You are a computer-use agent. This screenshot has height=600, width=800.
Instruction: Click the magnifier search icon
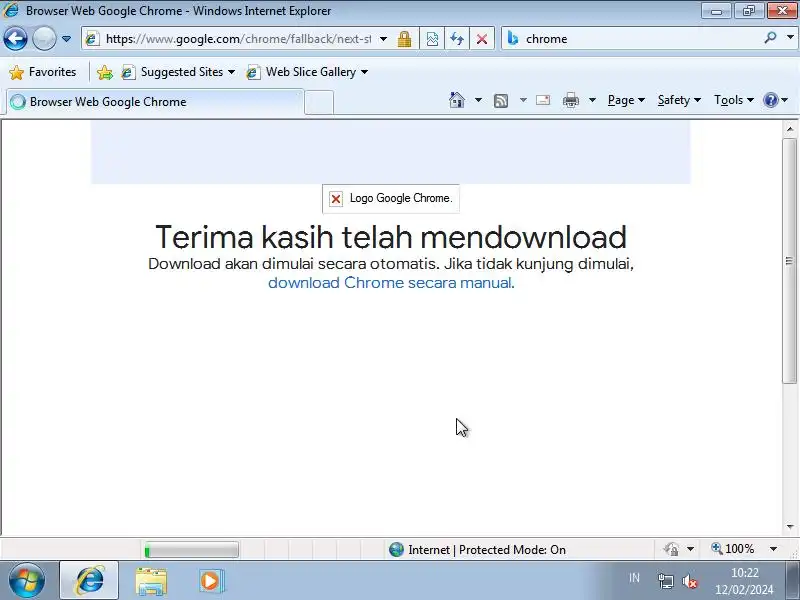(770, 38)
